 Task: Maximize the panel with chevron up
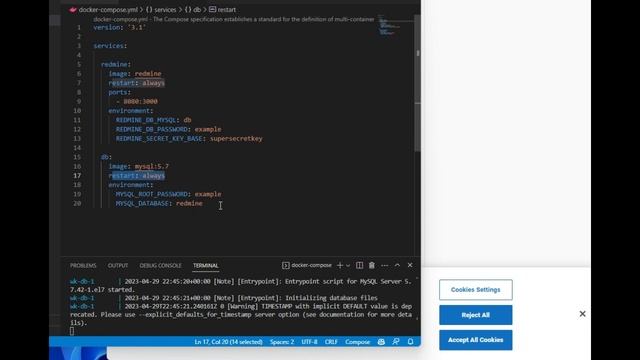397,265
